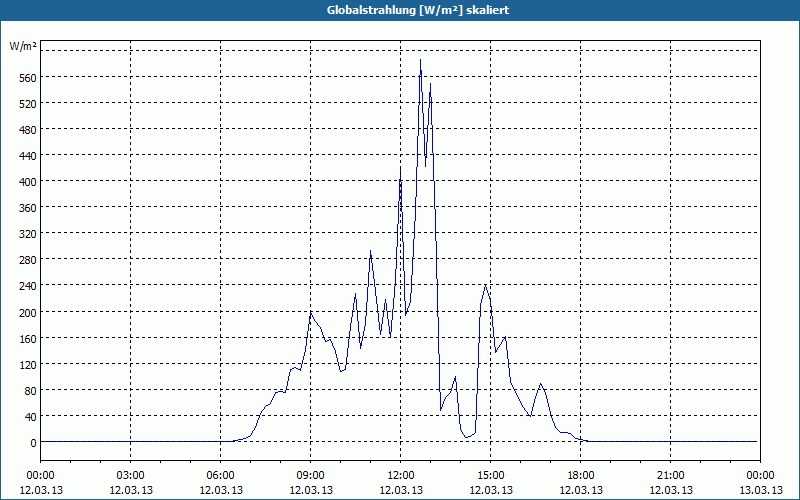Click the chart title 'Globalstrahlung [W/m²] skaliert'
800x500 pixels.
coord(418,10)
